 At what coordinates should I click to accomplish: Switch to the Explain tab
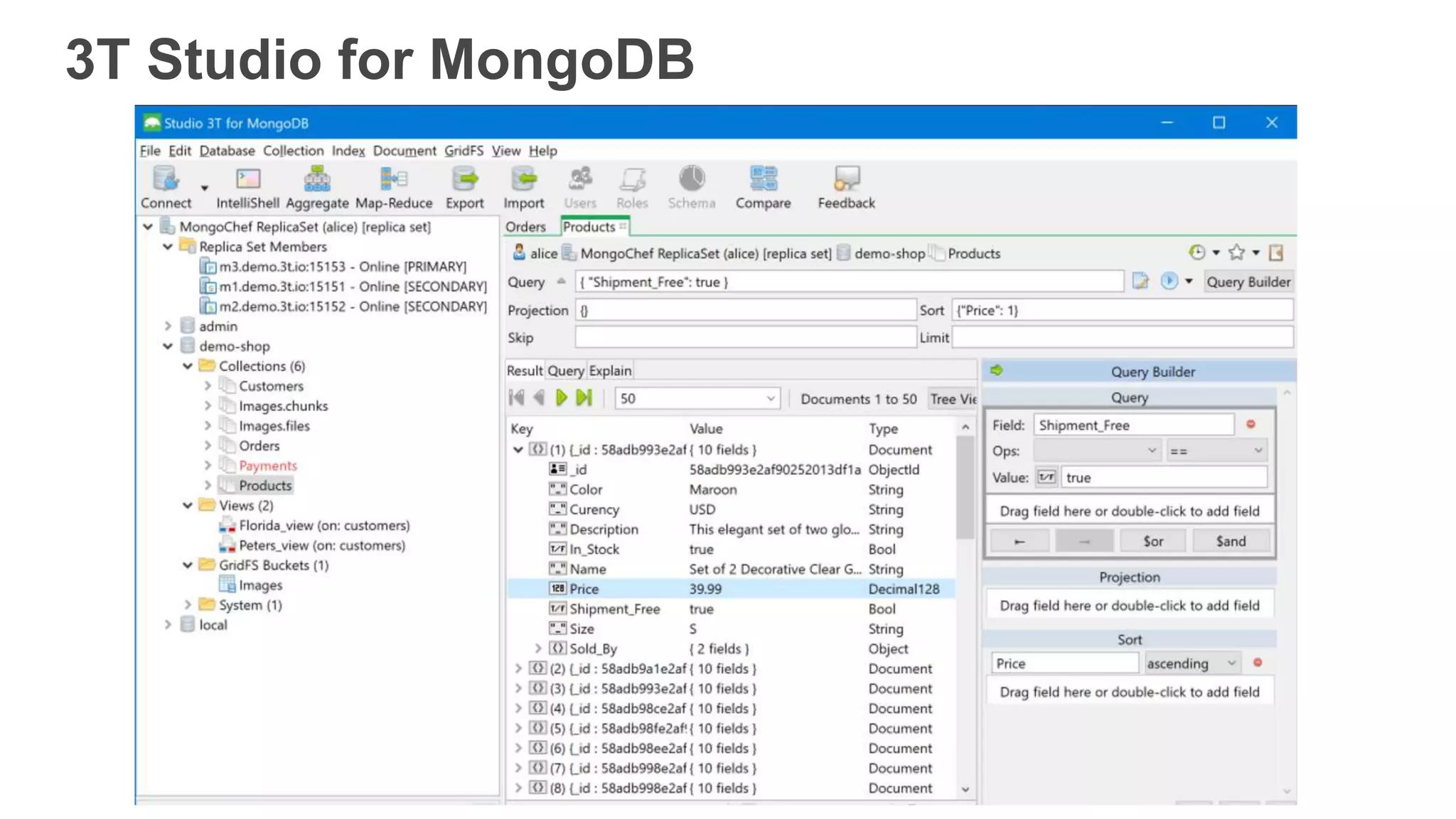(x=610, y=370)
